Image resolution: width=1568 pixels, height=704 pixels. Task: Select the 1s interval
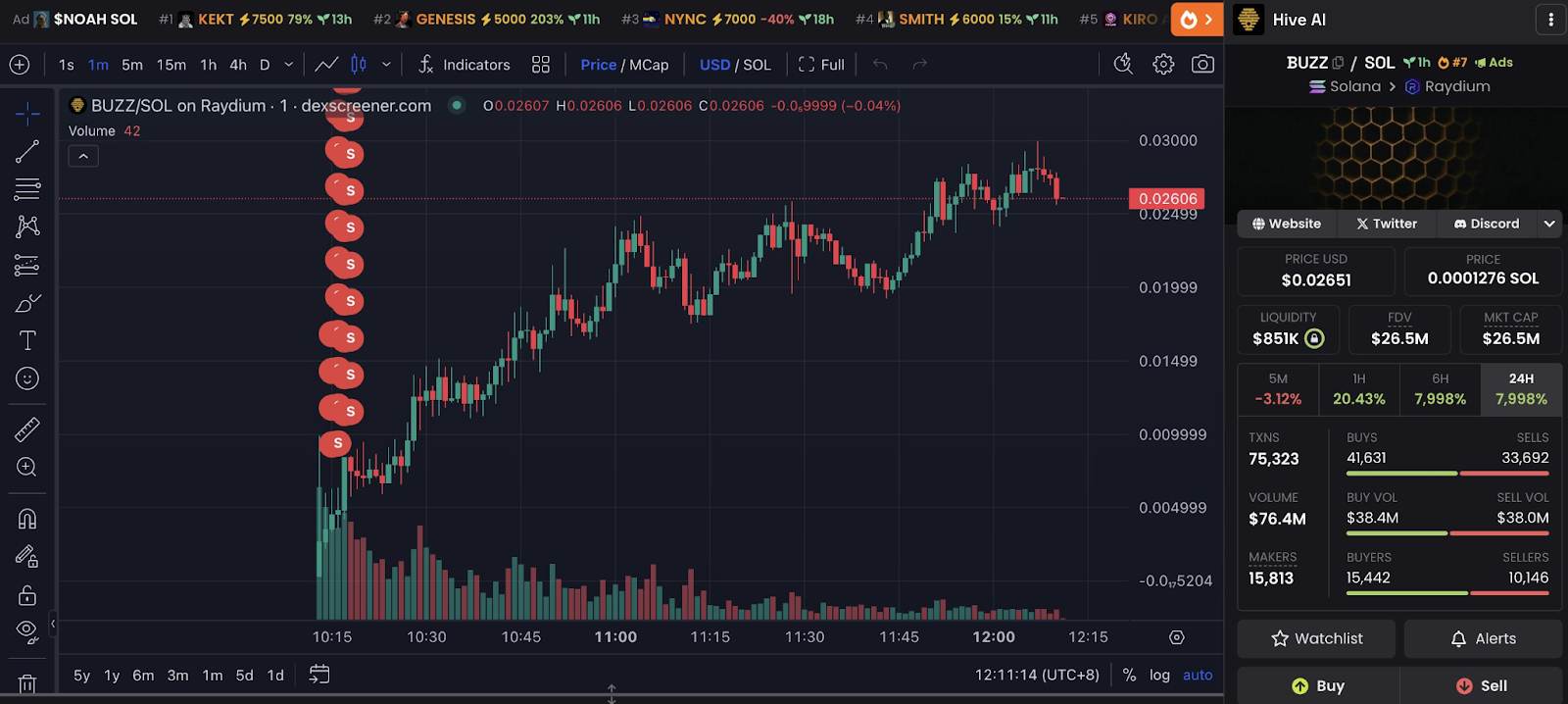click(67, 65)
